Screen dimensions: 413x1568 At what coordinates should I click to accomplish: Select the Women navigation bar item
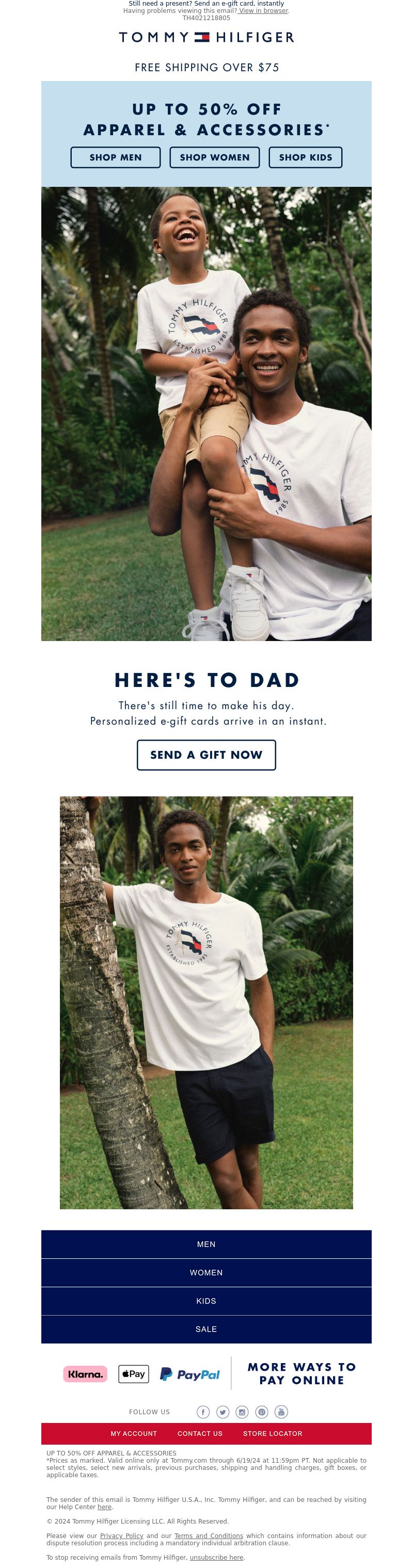coord(206,1272)
